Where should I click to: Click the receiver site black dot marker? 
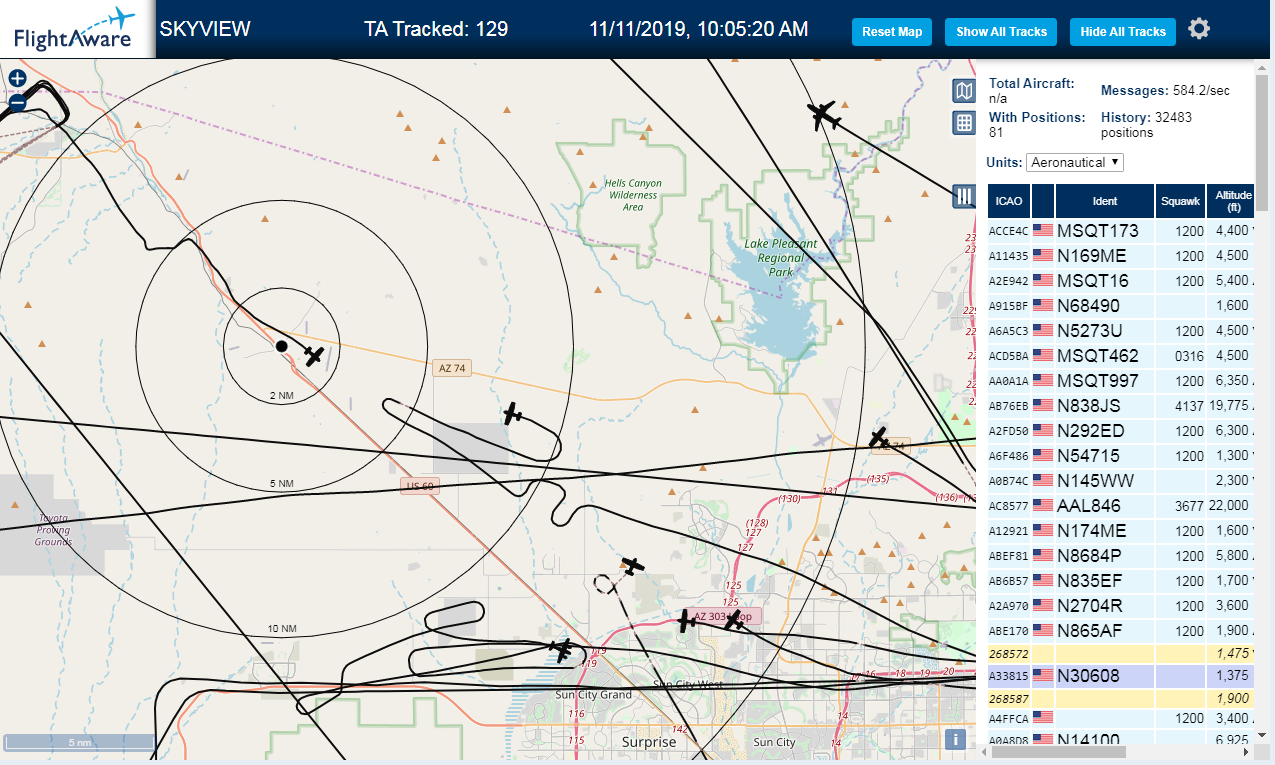282,346
